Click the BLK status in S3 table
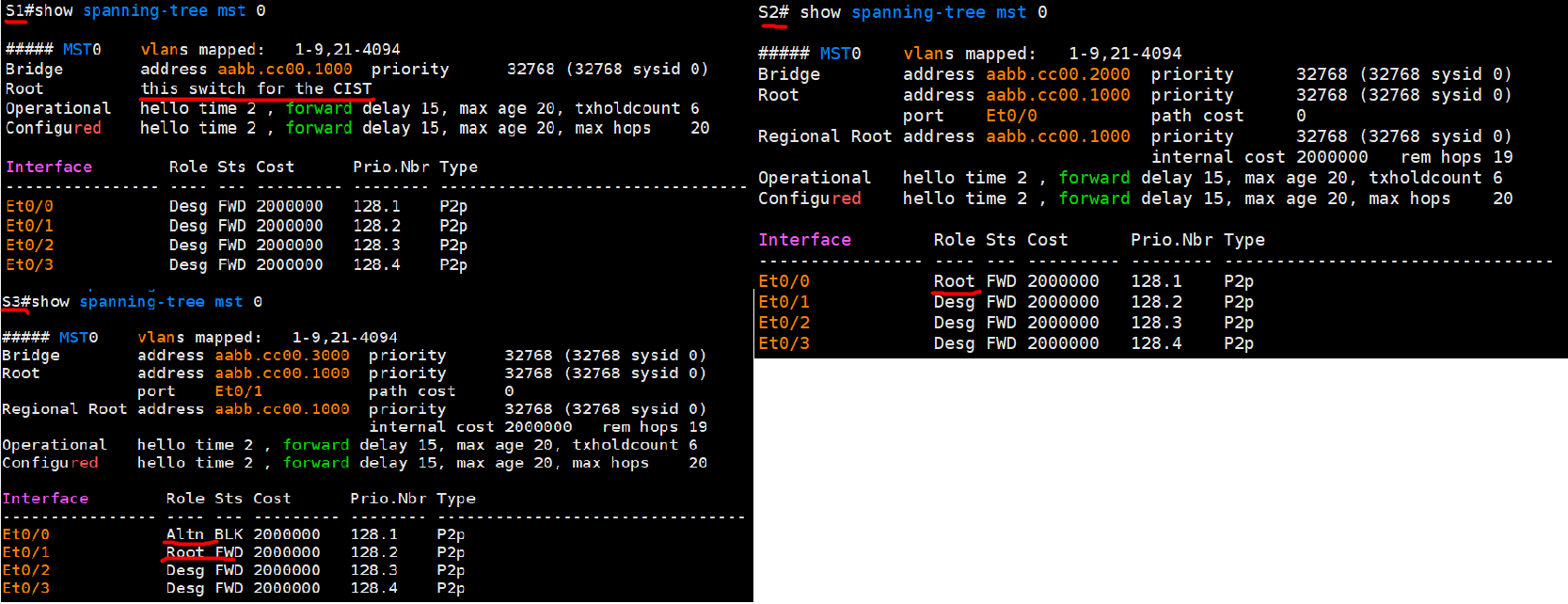The width and height of the screenshot is (1568, 604). tap(229, 533)
